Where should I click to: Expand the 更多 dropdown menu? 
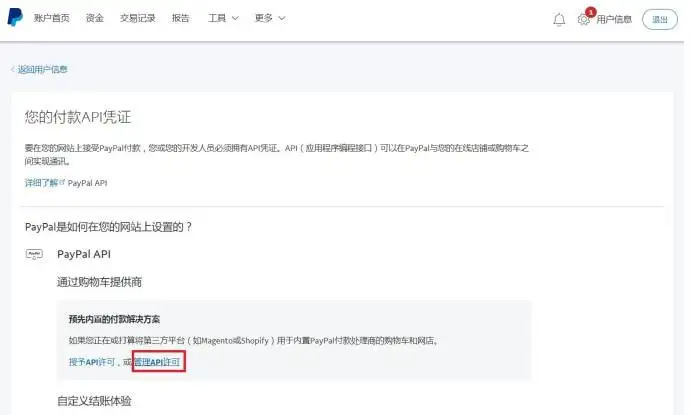pos(270,18)
